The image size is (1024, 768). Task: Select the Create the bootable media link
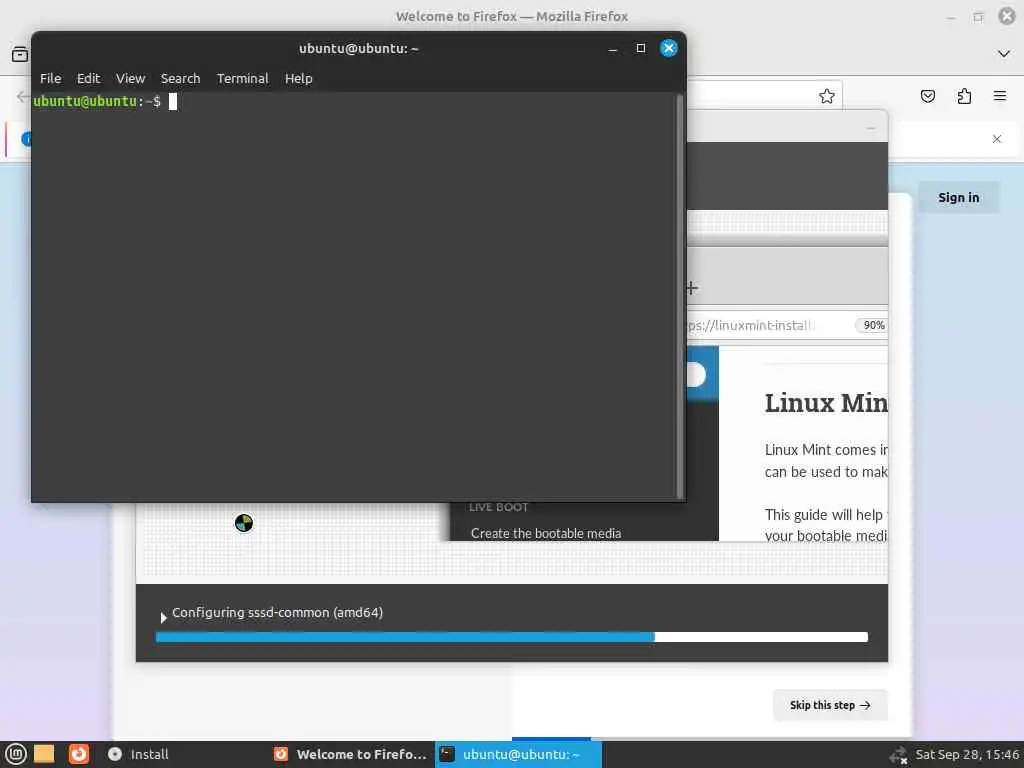tap(546, 533)
